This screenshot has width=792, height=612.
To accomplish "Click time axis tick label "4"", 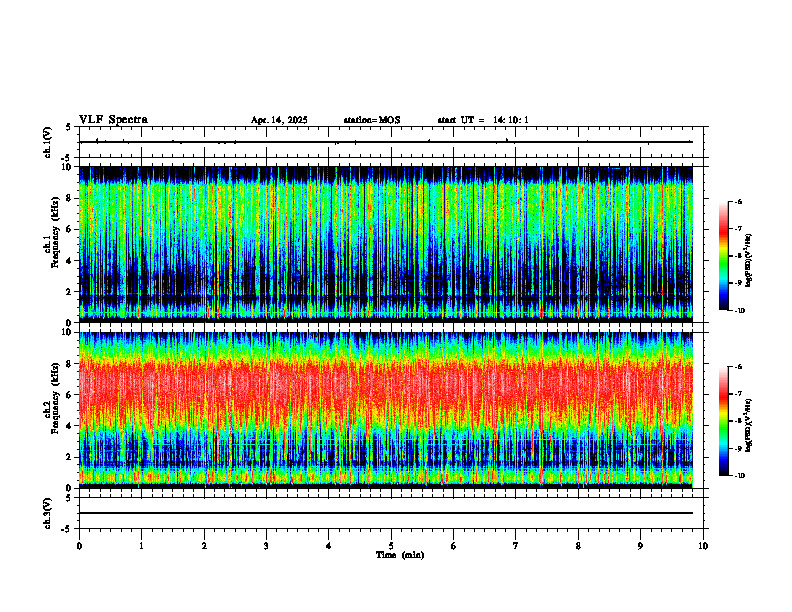I will 329,546.
